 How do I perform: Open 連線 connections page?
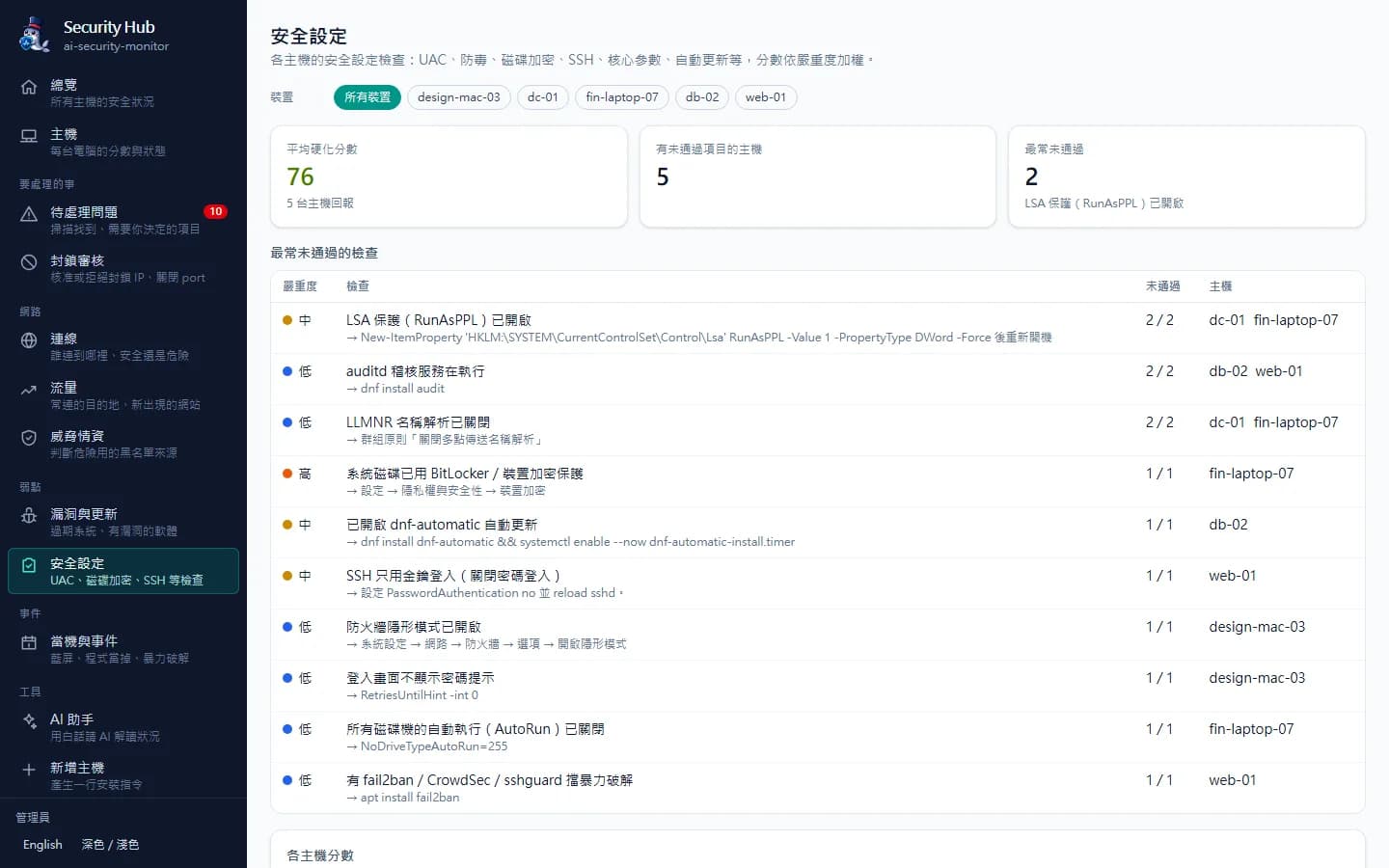123,346
